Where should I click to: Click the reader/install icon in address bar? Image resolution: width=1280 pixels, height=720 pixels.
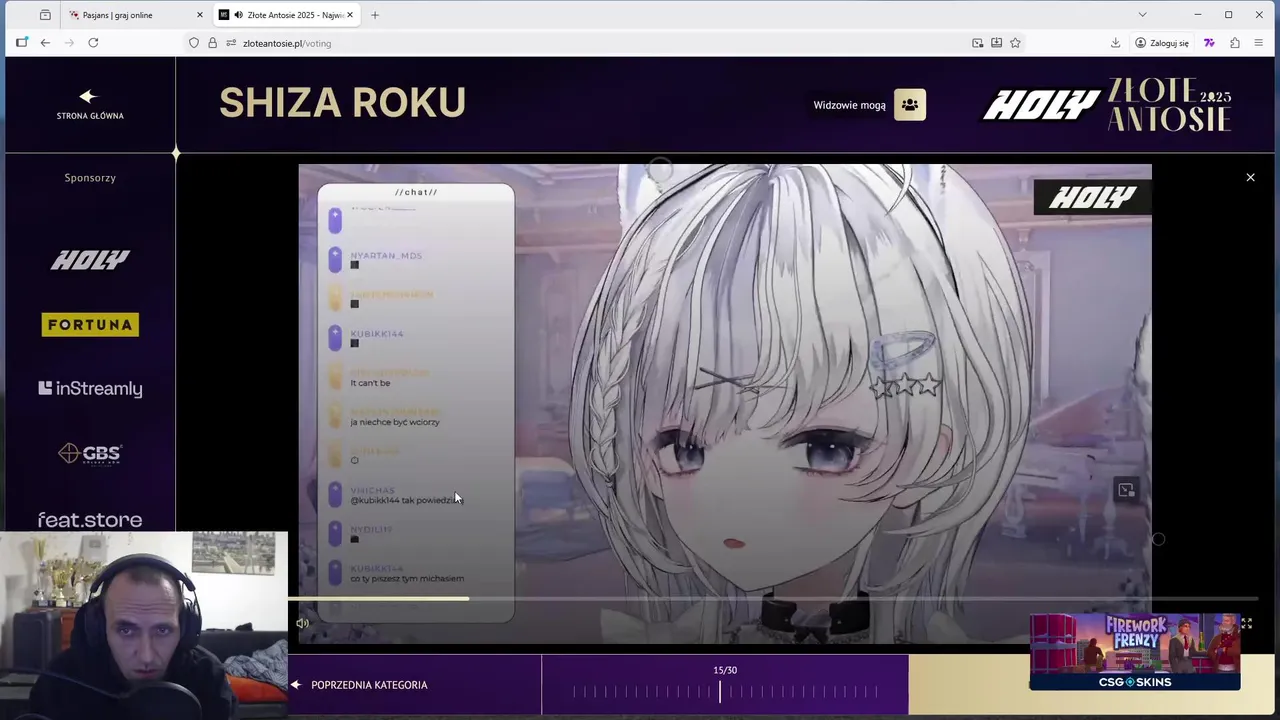996,43
